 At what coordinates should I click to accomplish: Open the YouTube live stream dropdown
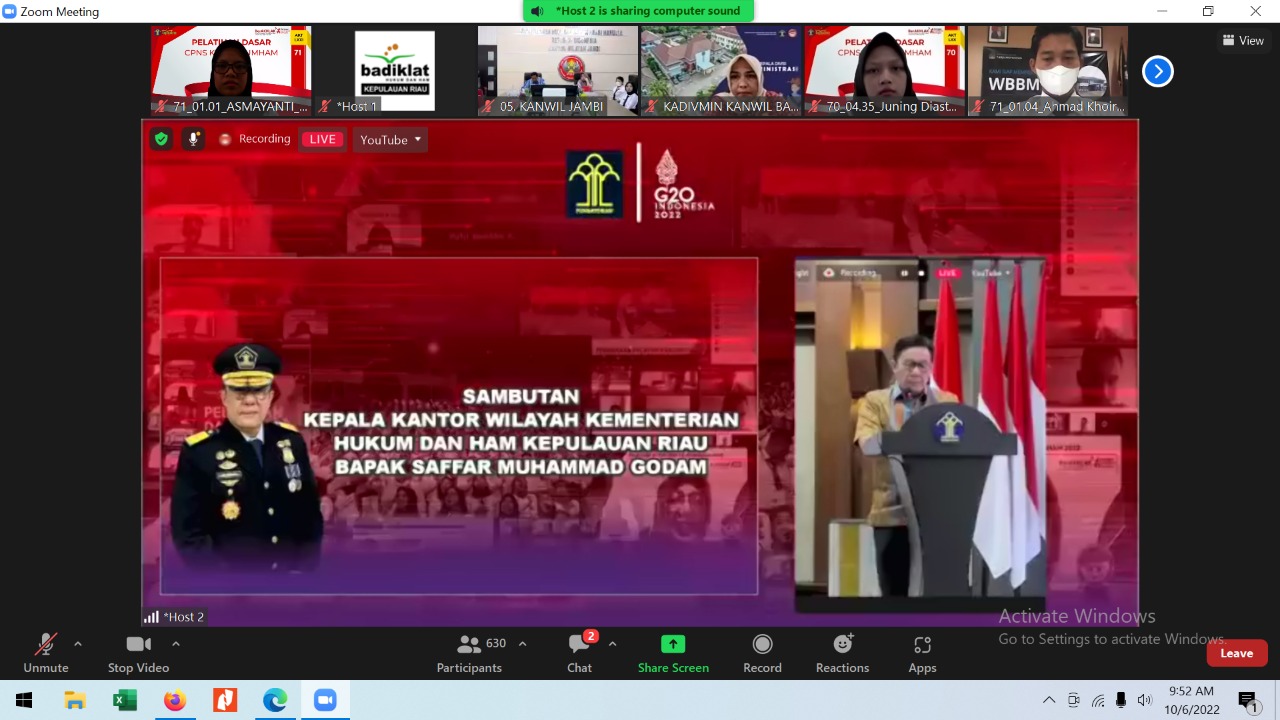click(x=390, y=139)
